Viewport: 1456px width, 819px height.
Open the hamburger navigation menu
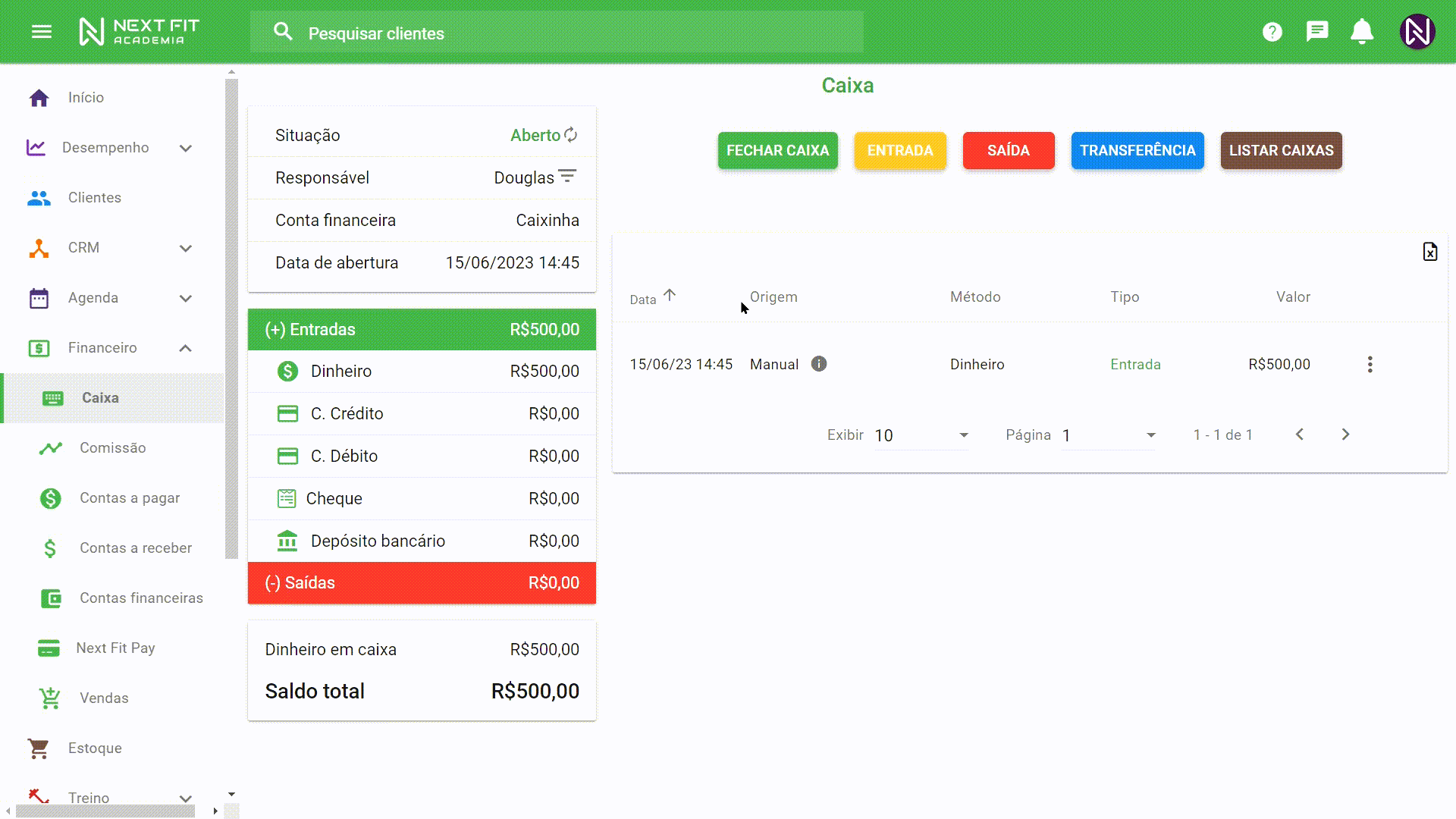[x=42, y=32]
